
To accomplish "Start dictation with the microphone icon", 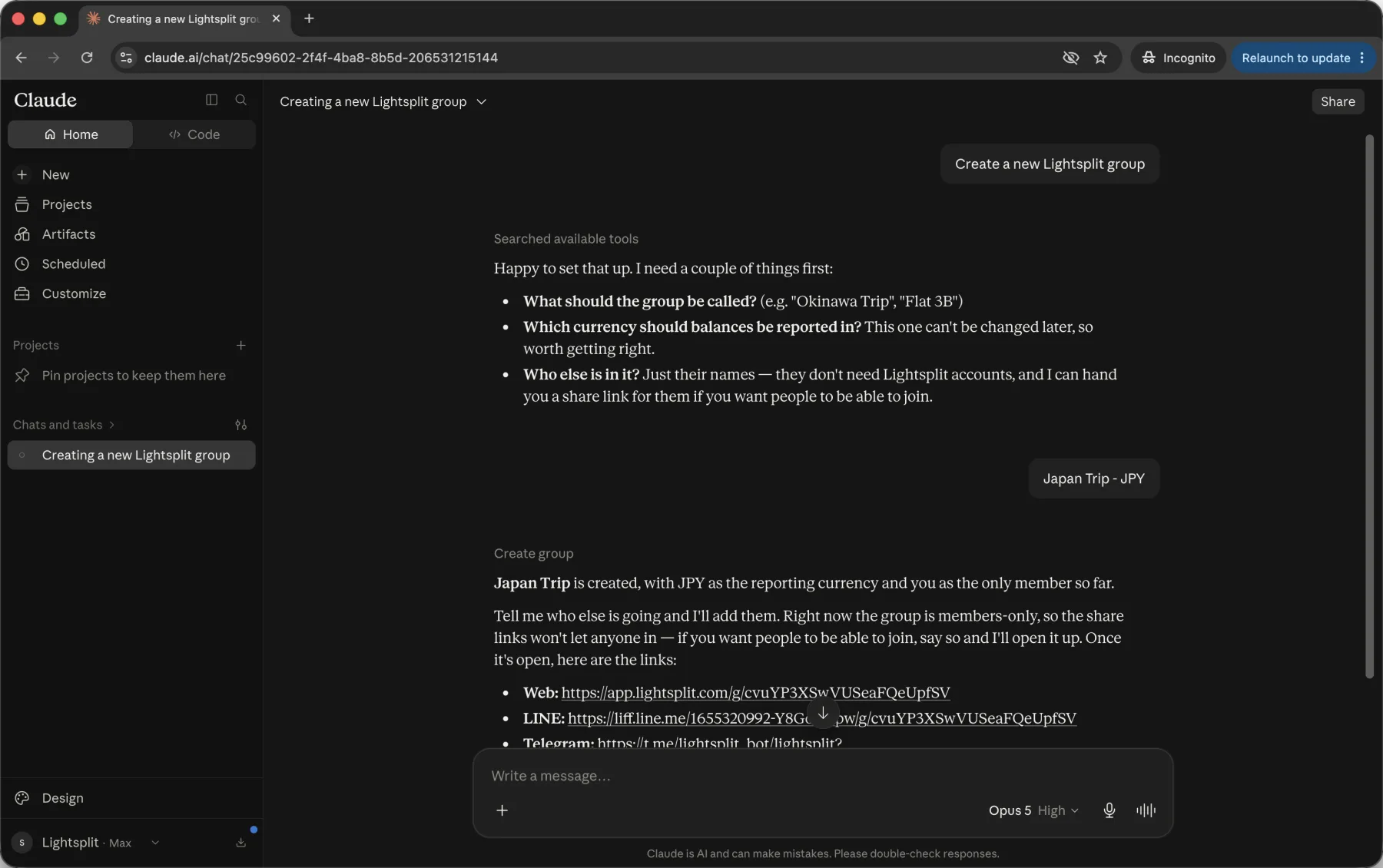I will pos(1109,810).
